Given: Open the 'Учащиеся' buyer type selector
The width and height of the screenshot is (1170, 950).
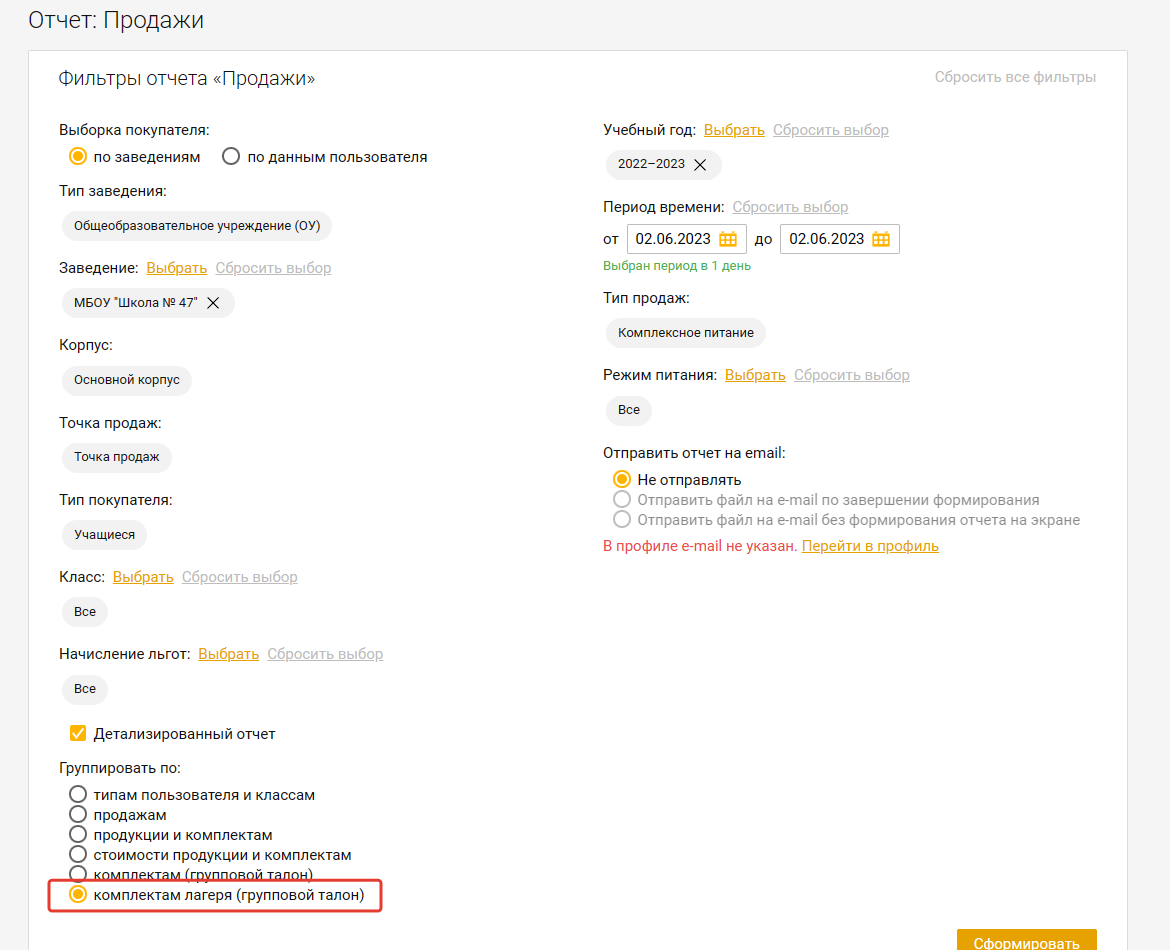Looking at the screenshot, I should 104,535.
